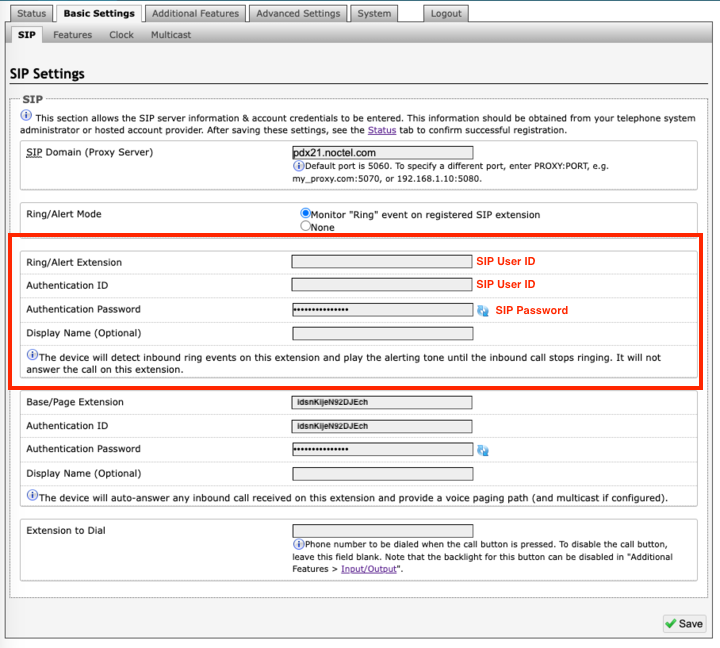This screenshot has height=648, width=720.
Task: Go to the Status tab
Action: 32,14
